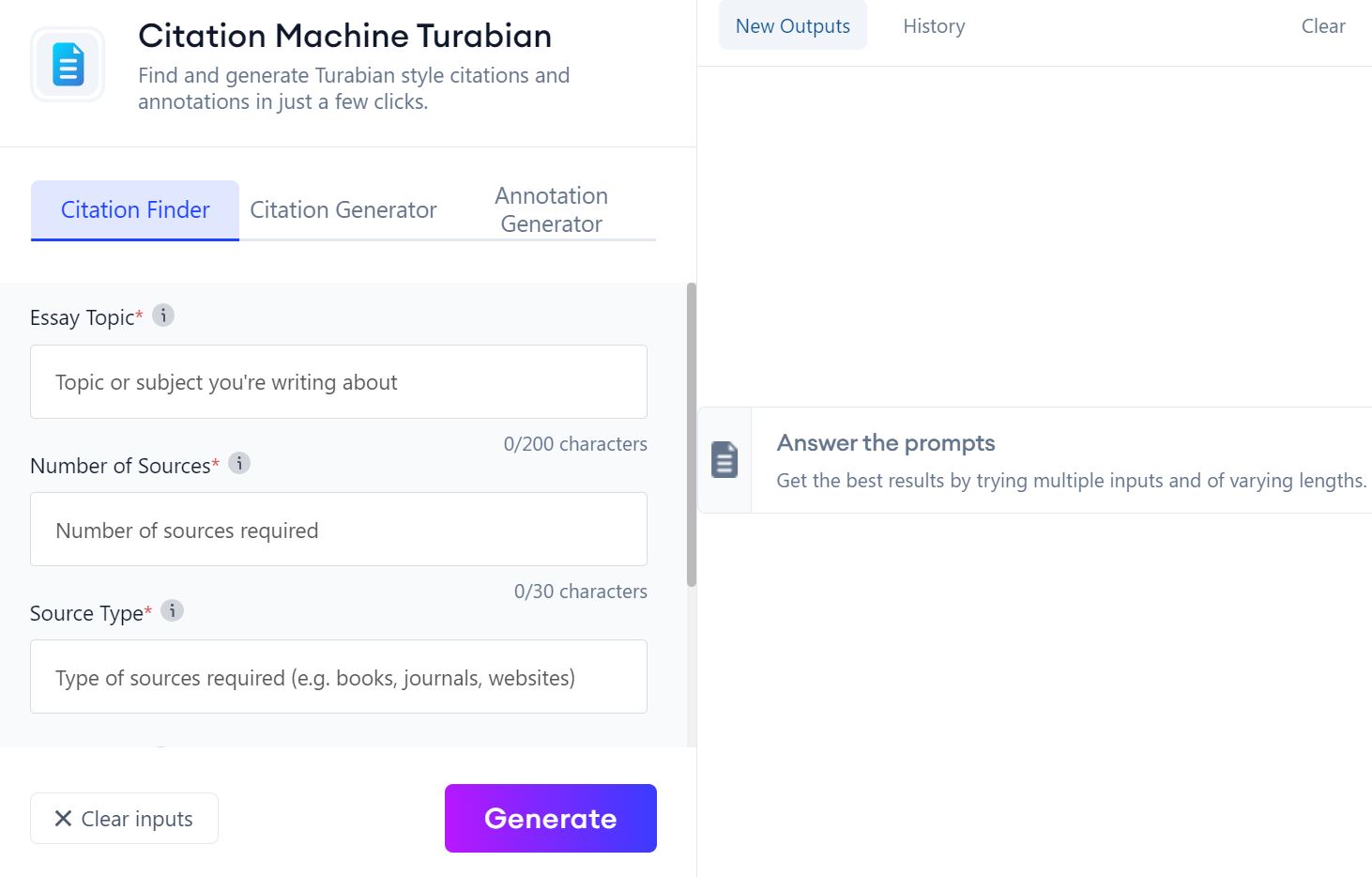1372x877 pixels.
Task: Click the Source Type info icon
Action: pos(172,610)
